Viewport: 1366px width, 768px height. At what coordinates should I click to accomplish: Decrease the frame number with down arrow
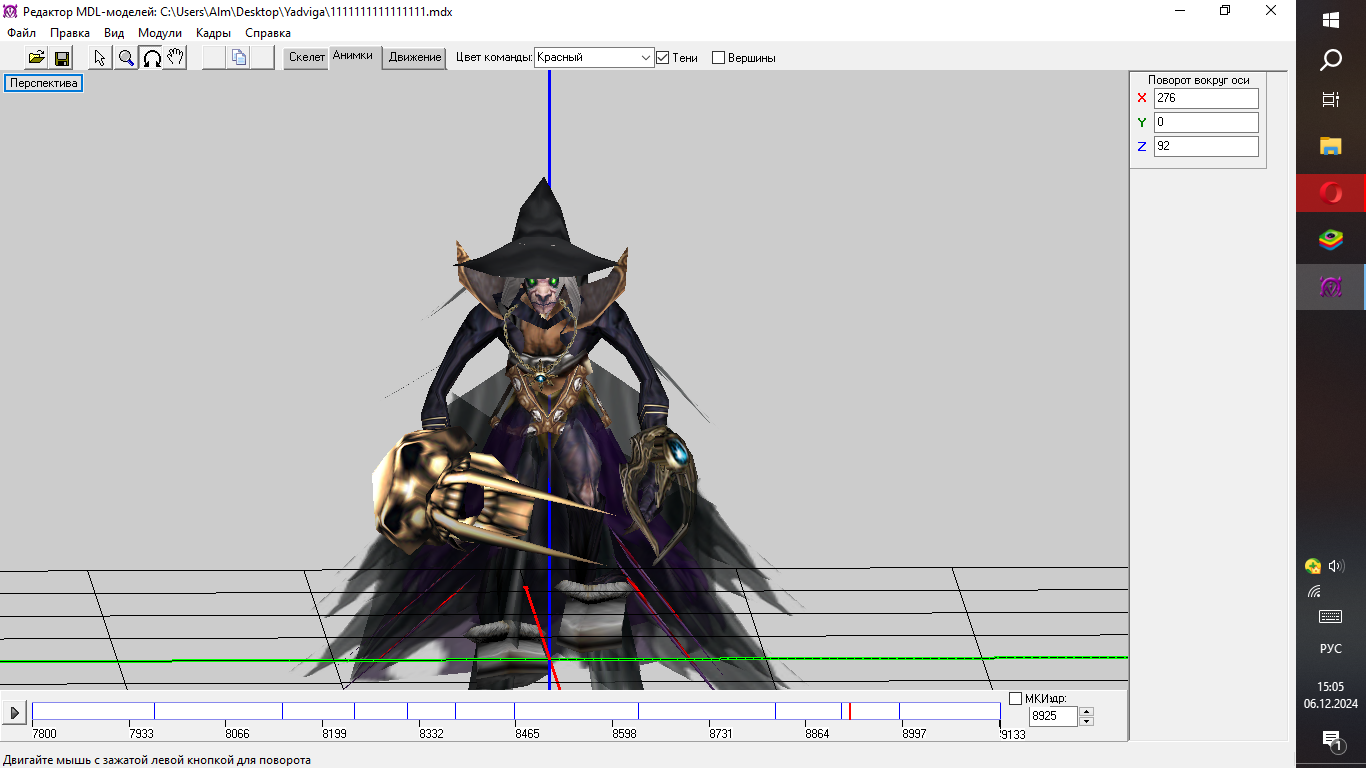pos(1086,721)
